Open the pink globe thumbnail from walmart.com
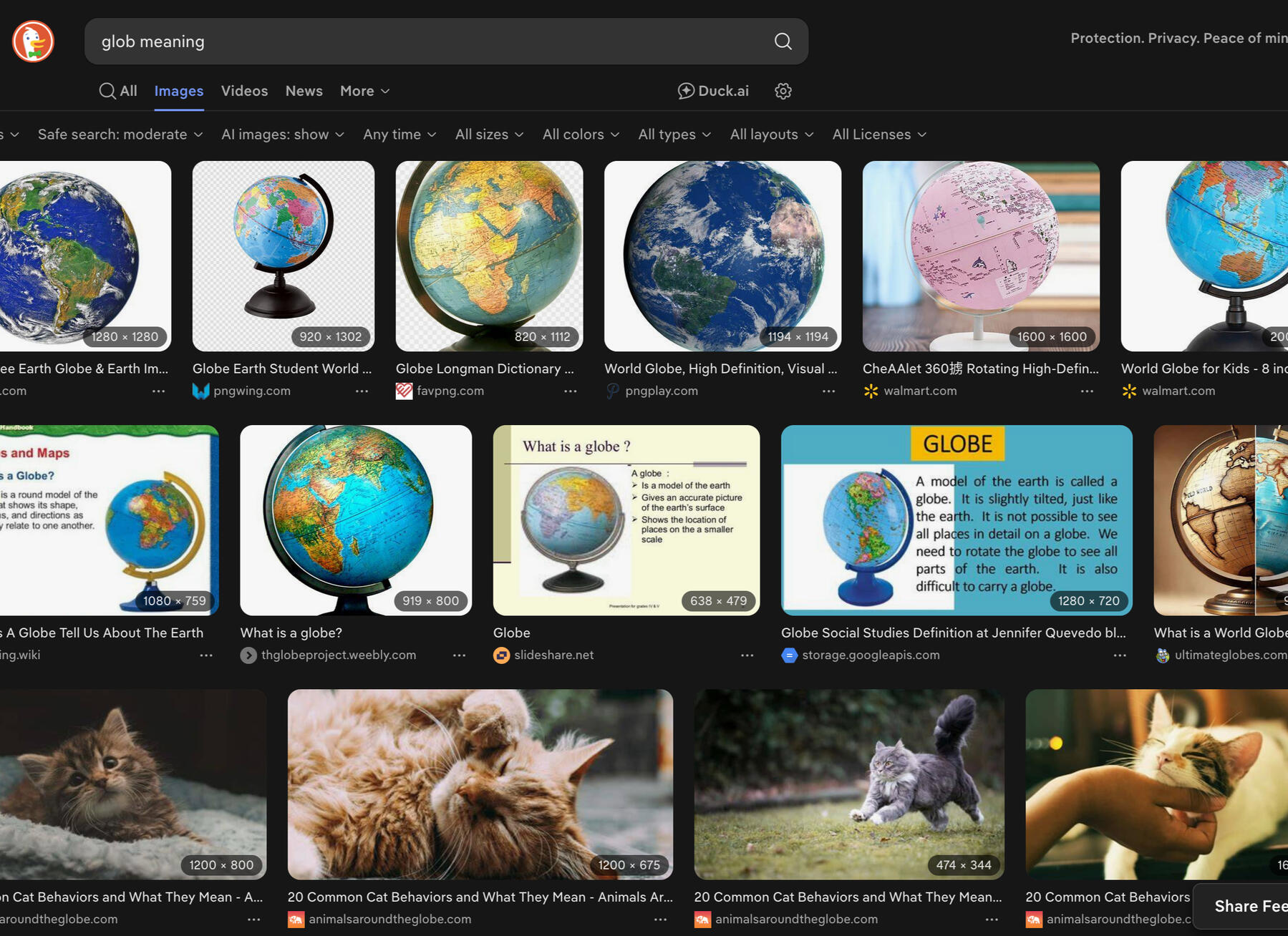This screenshot has width=1288, height=936. (x=981, y=256)
